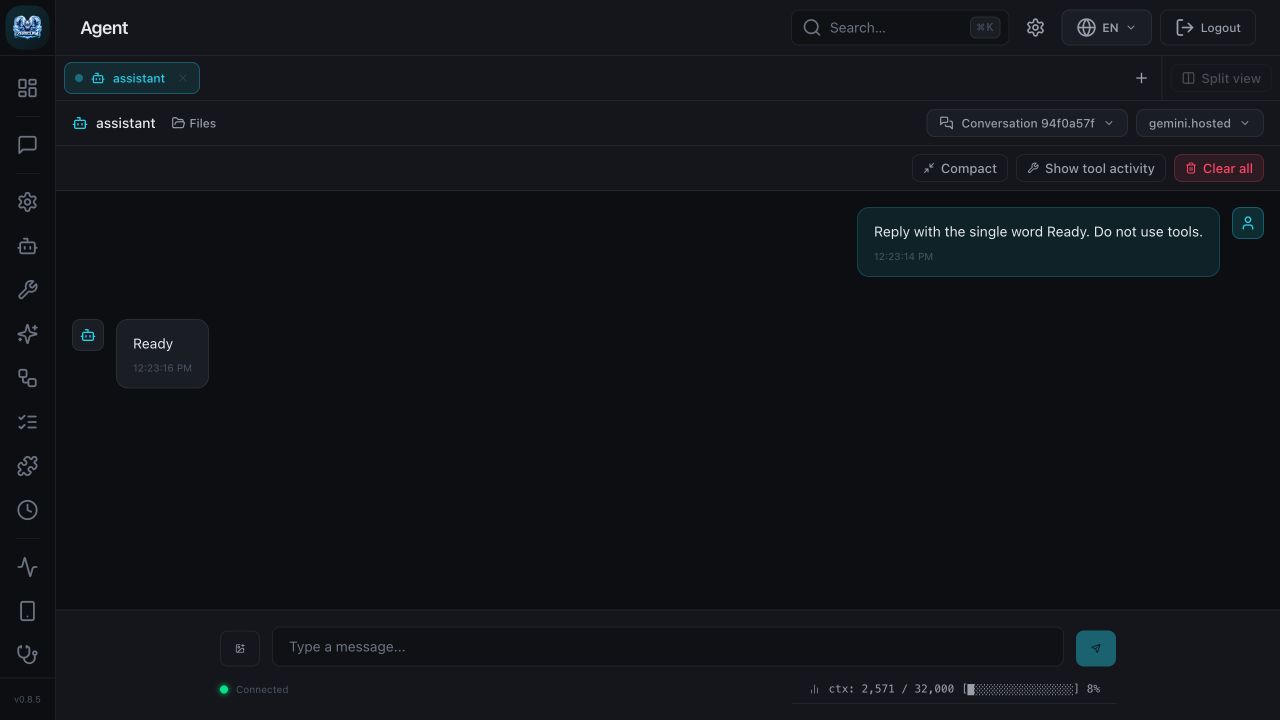
Task: Expand the Conversation 94f0a57f dropdown
Action: click(x=1027, y=123)
